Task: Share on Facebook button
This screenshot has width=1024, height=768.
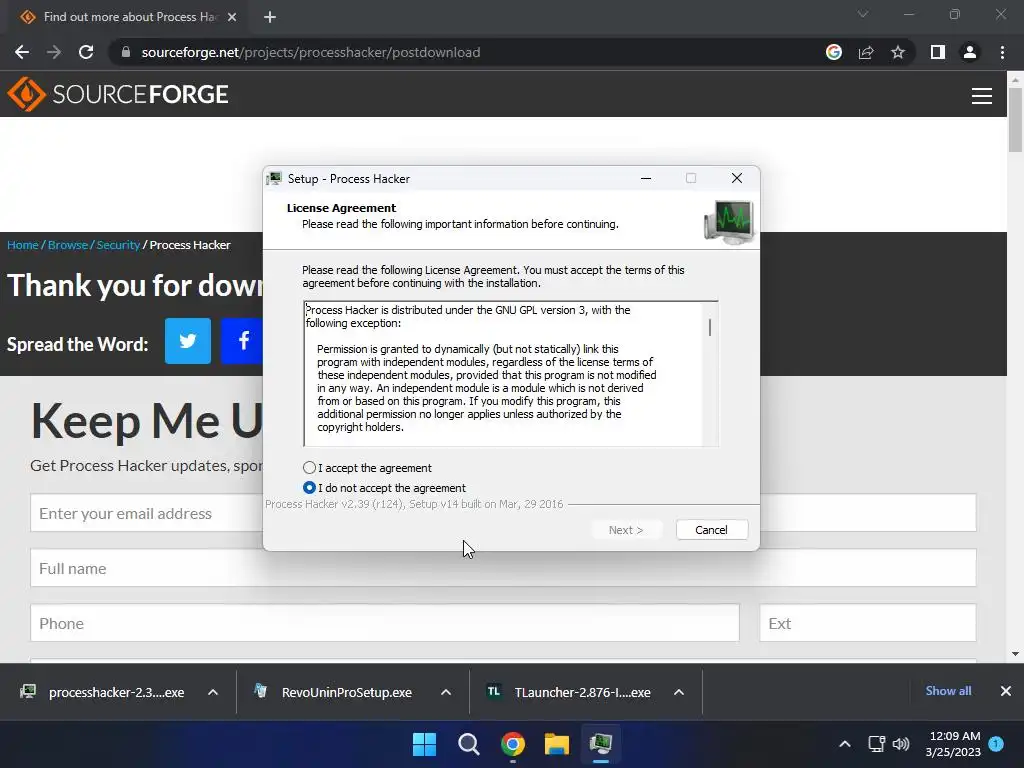Action: click(242, 341)
